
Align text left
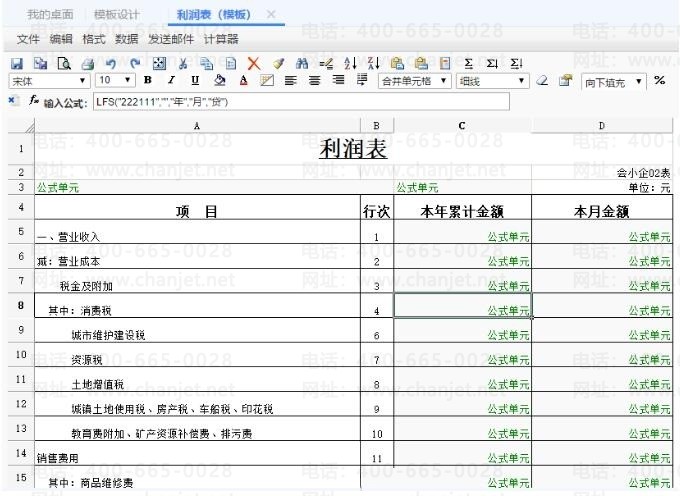[x=291, y=80]
